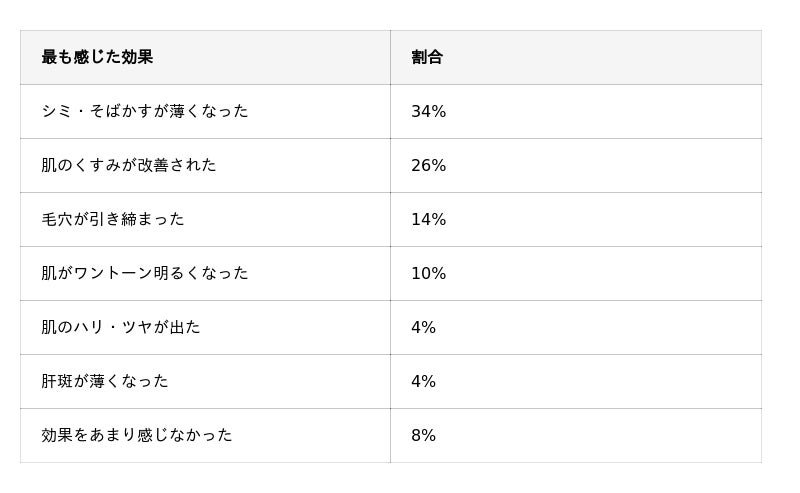Click the 34% value cell
800x493 pixels.
pyautogui.click(x=428, y=111)
